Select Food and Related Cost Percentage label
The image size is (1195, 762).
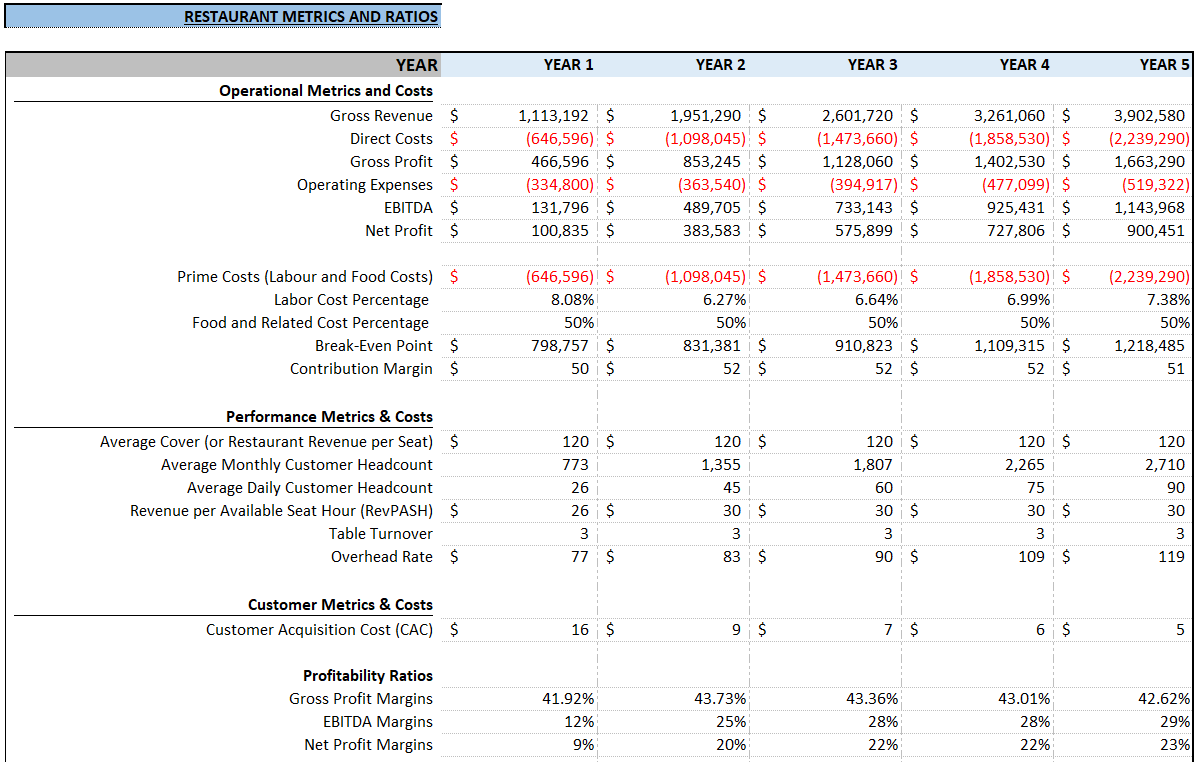click(310, 322)
